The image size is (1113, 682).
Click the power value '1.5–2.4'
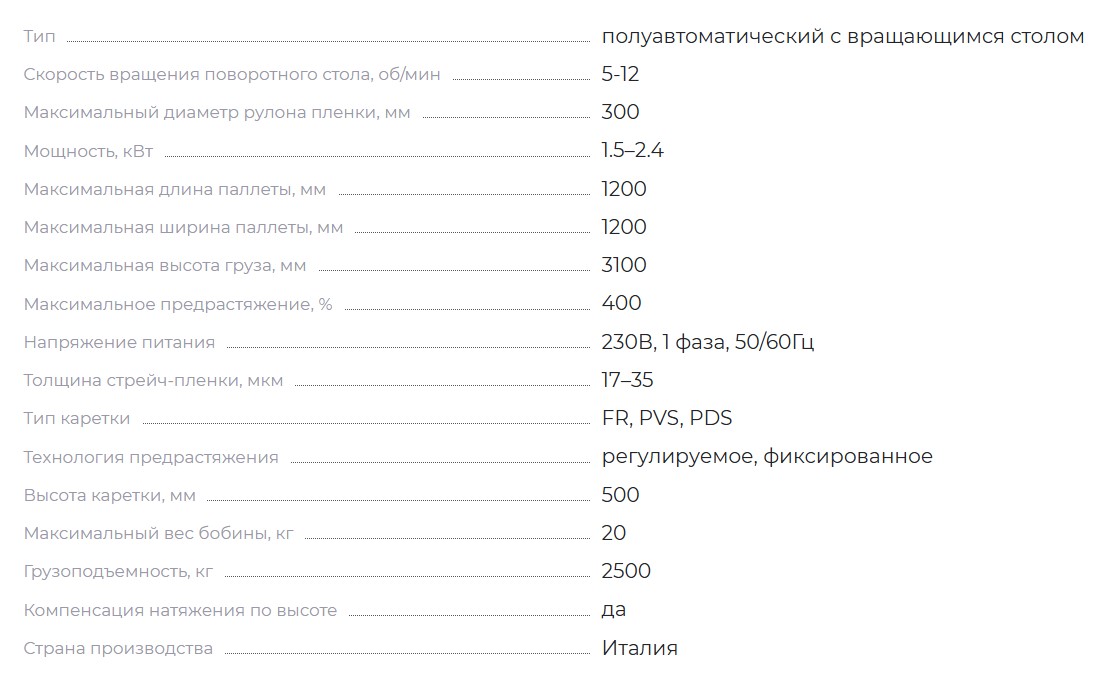tap(632, 150)
